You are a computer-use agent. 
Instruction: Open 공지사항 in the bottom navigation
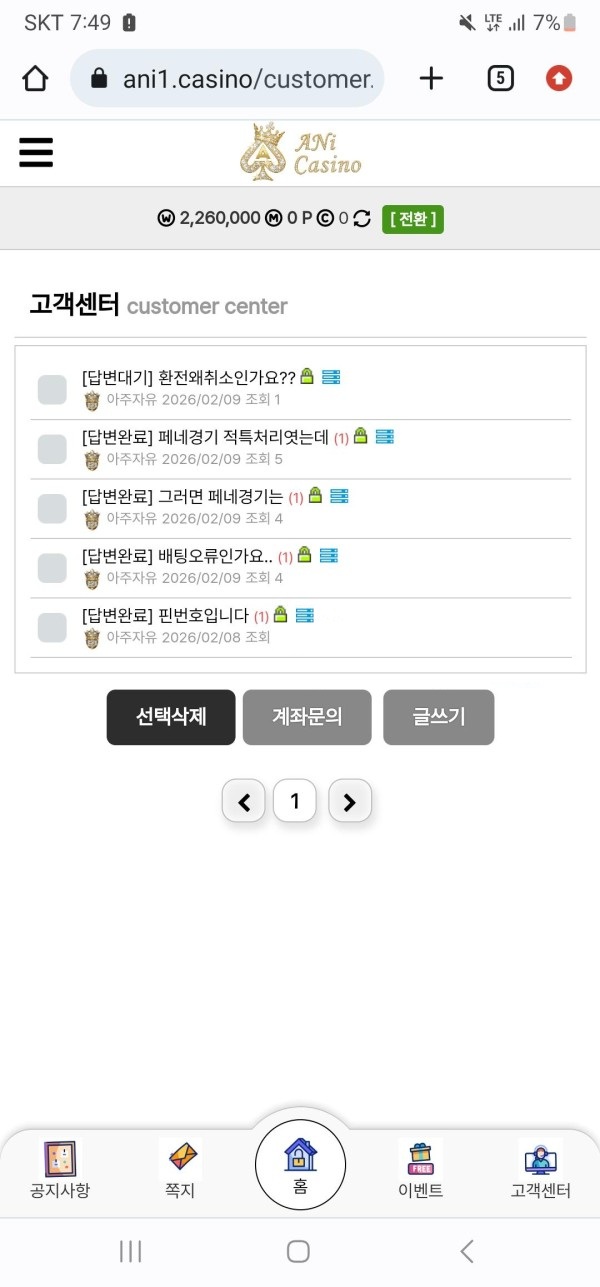(x=60, y=1166)
